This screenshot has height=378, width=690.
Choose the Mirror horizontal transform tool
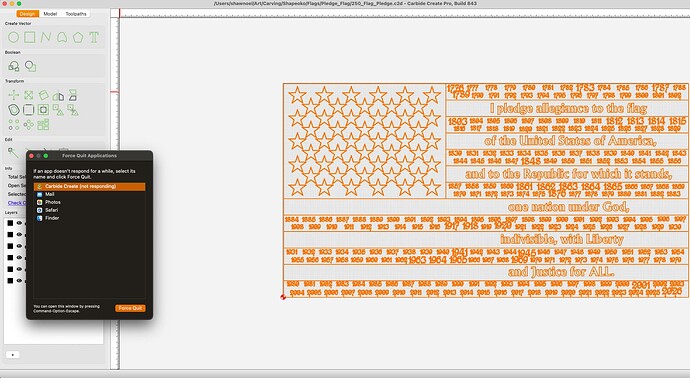click(x=58, y=95)
